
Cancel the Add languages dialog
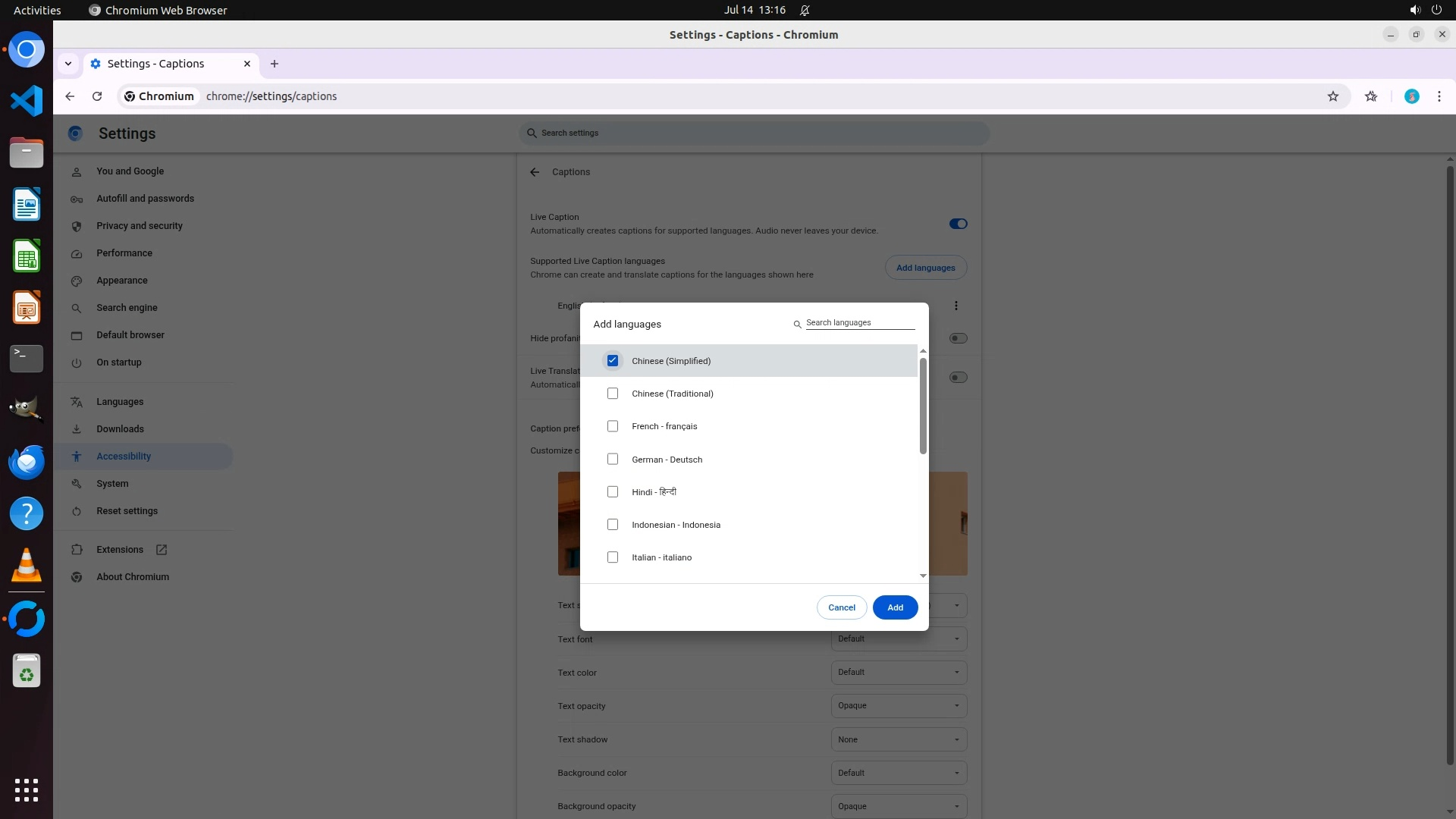(841, 607)
